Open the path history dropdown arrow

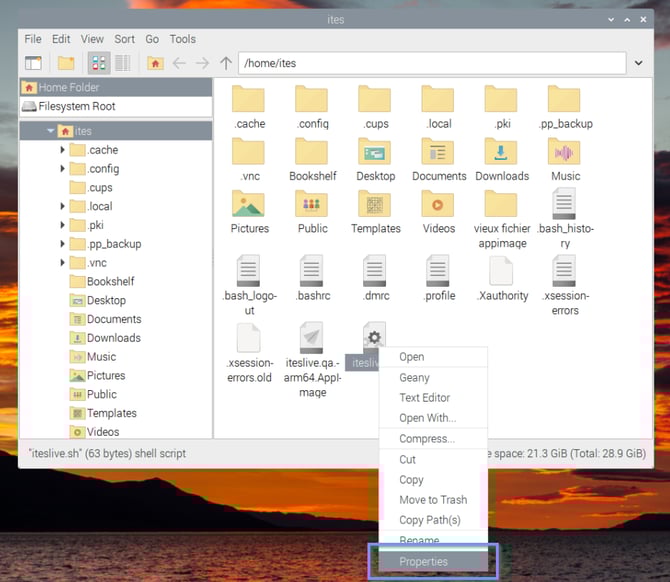click(x=639, y=63)
